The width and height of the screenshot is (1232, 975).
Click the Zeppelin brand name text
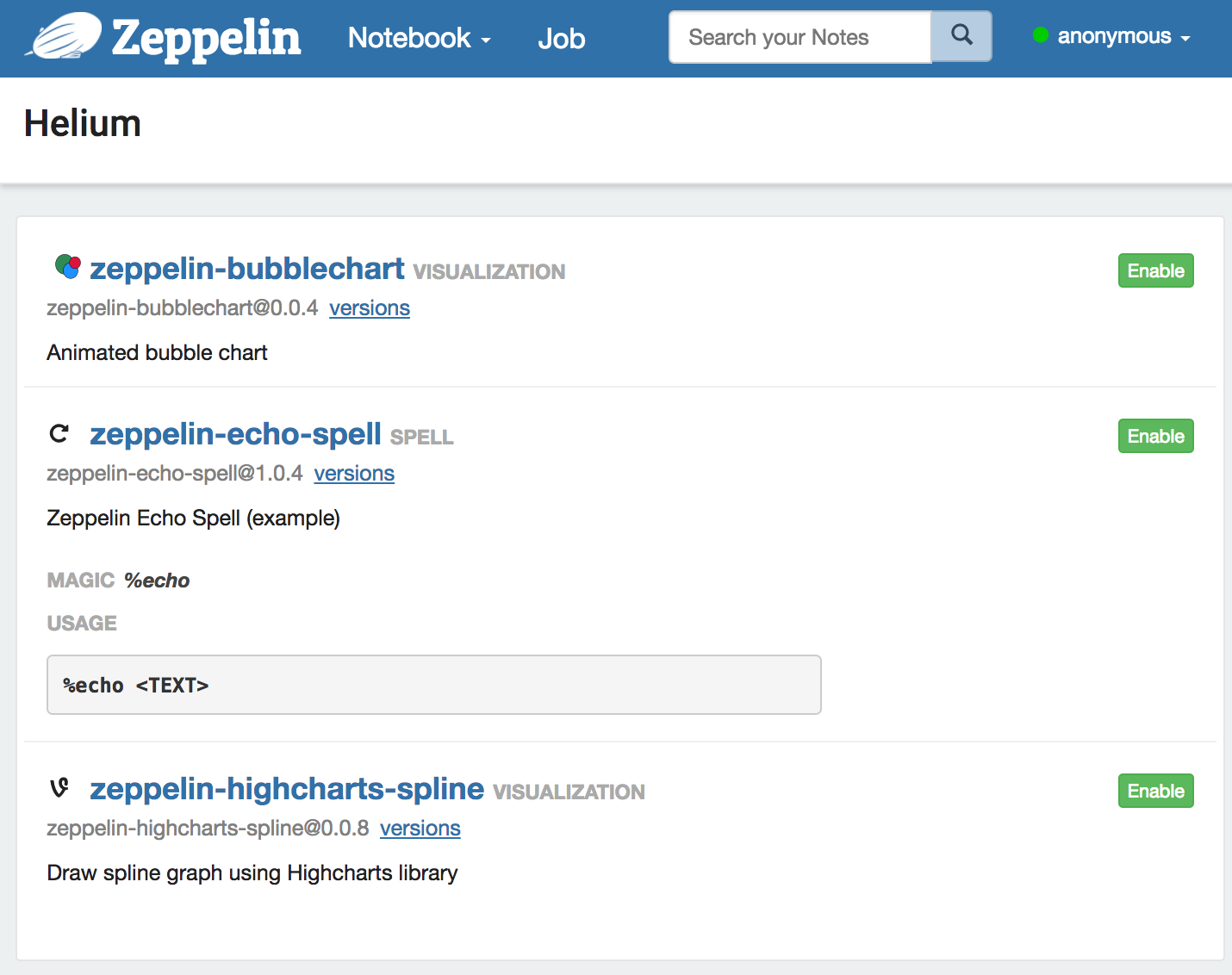[x=206, y=39]
